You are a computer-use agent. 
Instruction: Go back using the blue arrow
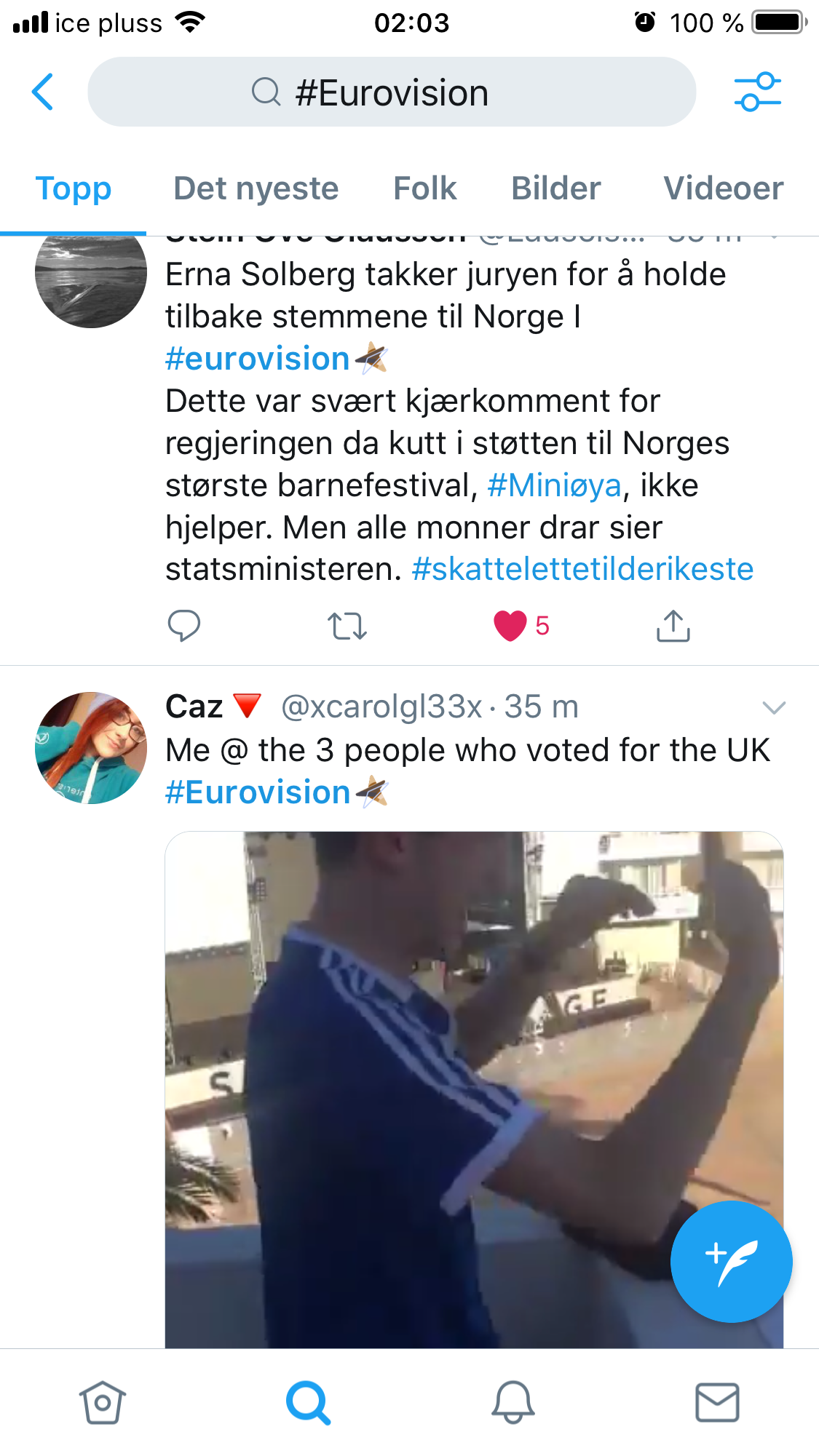point(43,92)
